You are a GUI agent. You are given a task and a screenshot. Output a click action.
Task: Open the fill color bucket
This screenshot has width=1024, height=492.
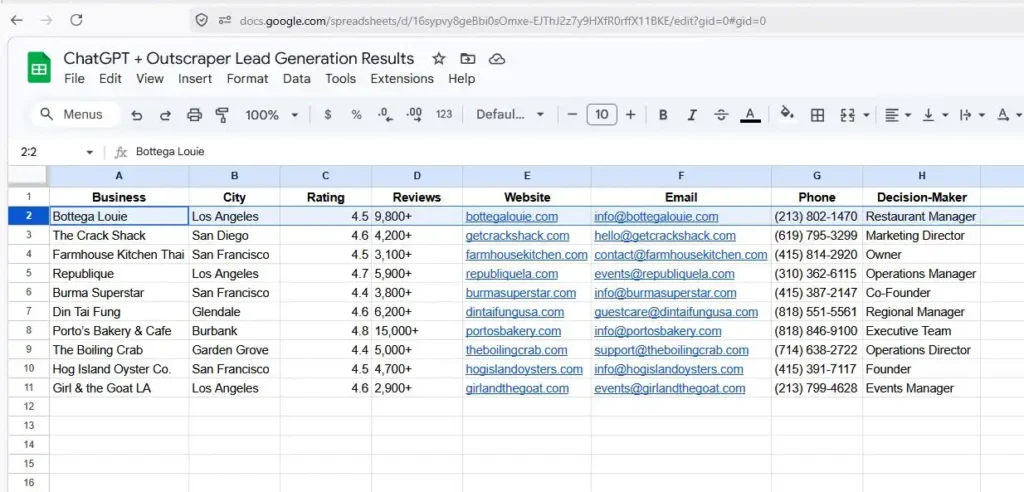pos(788,114)
